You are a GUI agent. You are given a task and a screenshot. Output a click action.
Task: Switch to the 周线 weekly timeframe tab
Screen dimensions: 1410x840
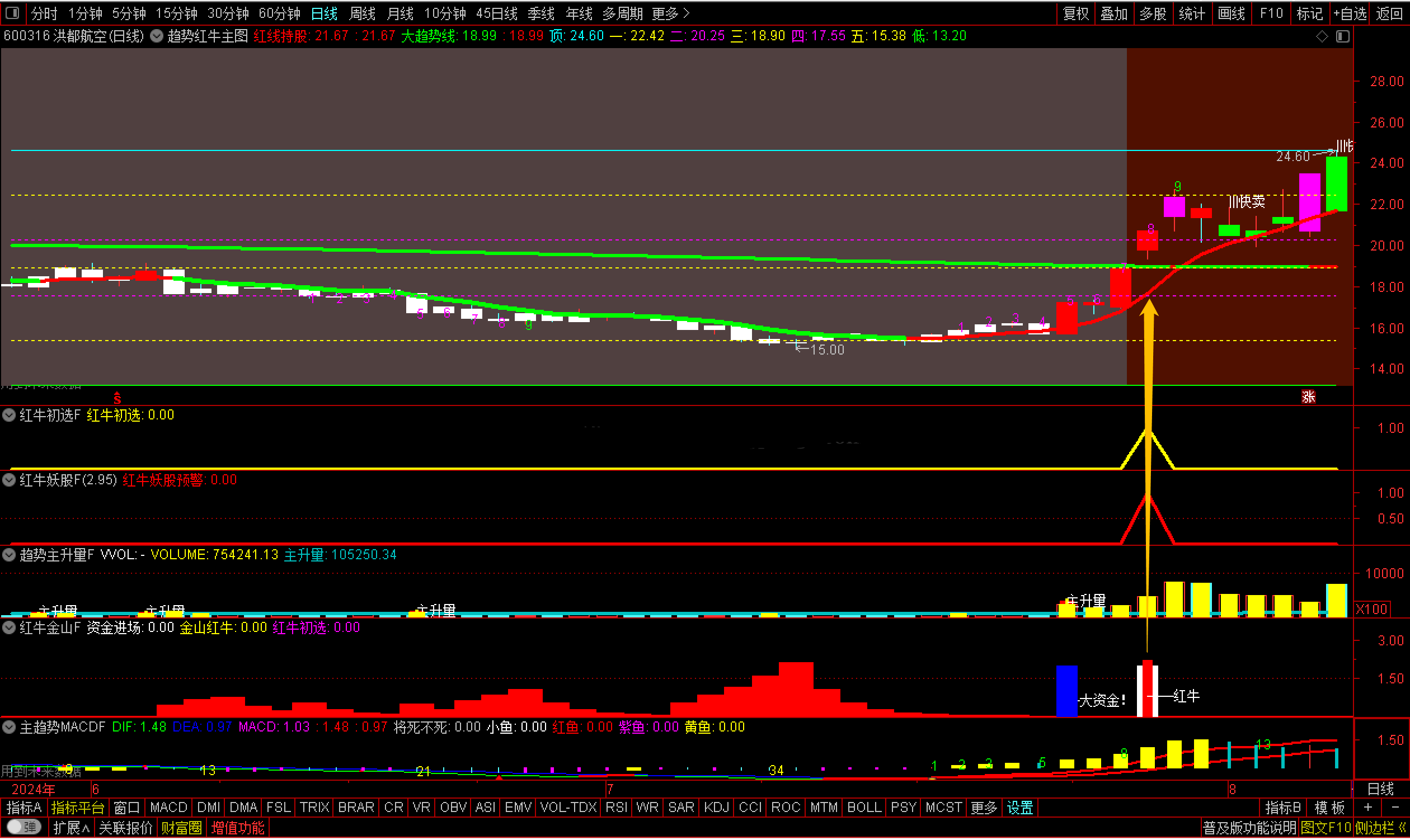tap(363, 13)
